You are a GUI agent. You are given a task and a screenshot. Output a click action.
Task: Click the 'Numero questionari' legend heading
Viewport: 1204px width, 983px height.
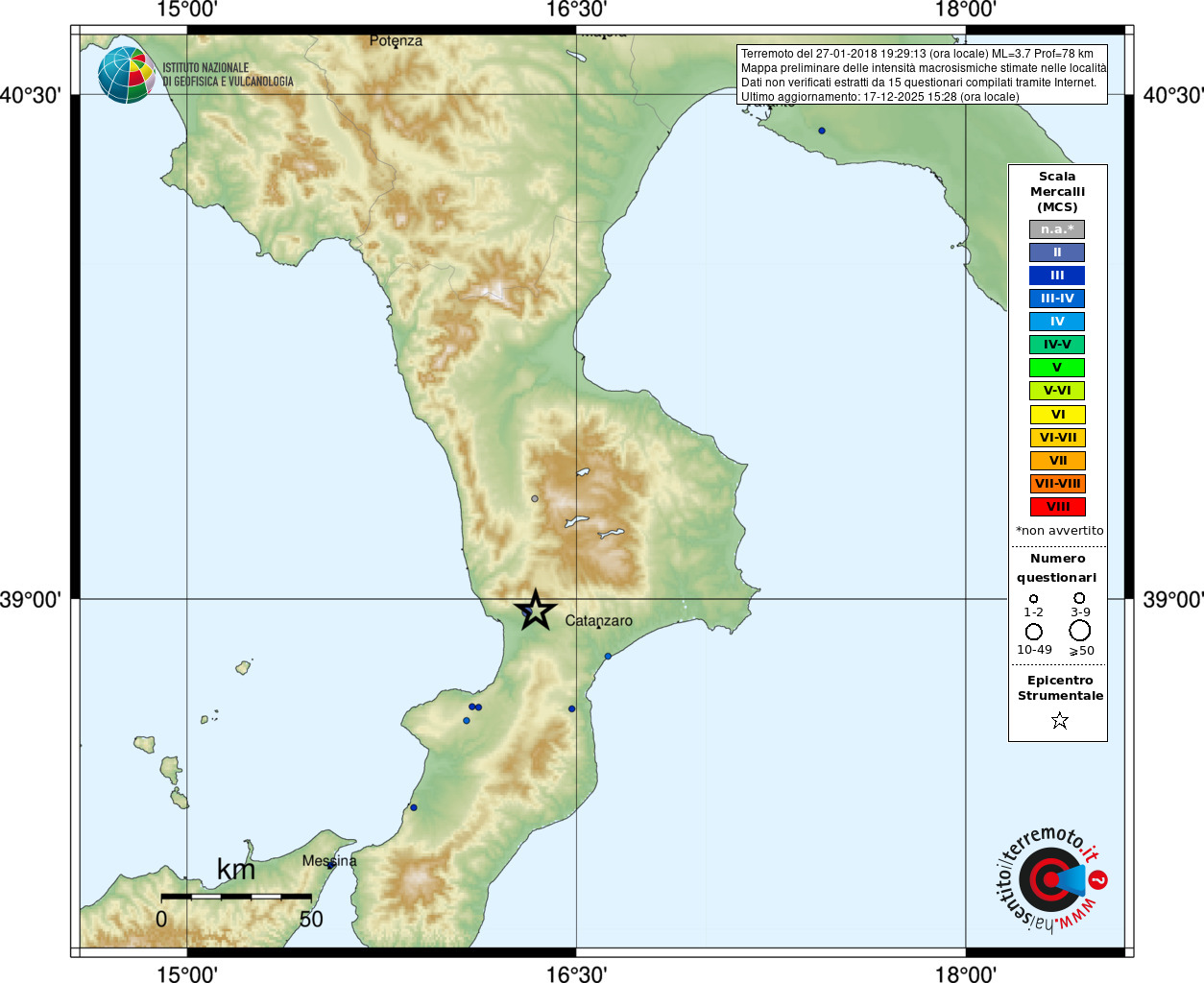1057,568
